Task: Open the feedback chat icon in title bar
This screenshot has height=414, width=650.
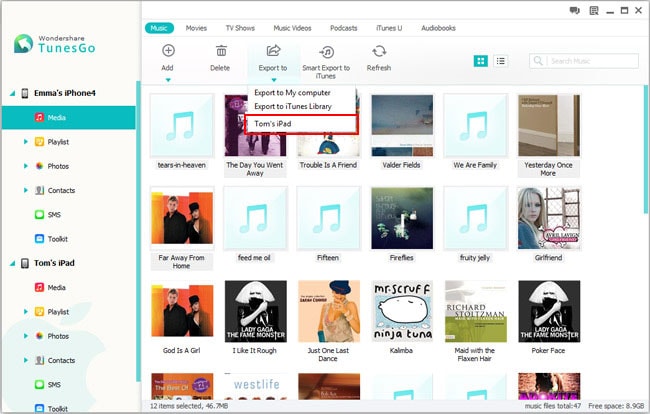Action: coord(574,11)
